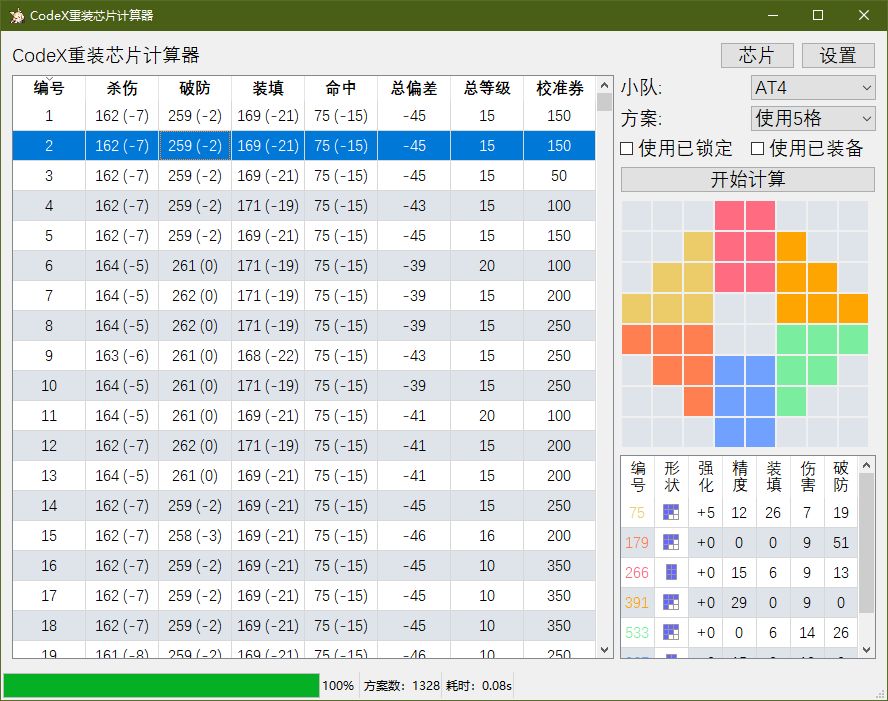Click the 方案数: 1328 status text
The image size is (888, 701).
click(402, 686)
